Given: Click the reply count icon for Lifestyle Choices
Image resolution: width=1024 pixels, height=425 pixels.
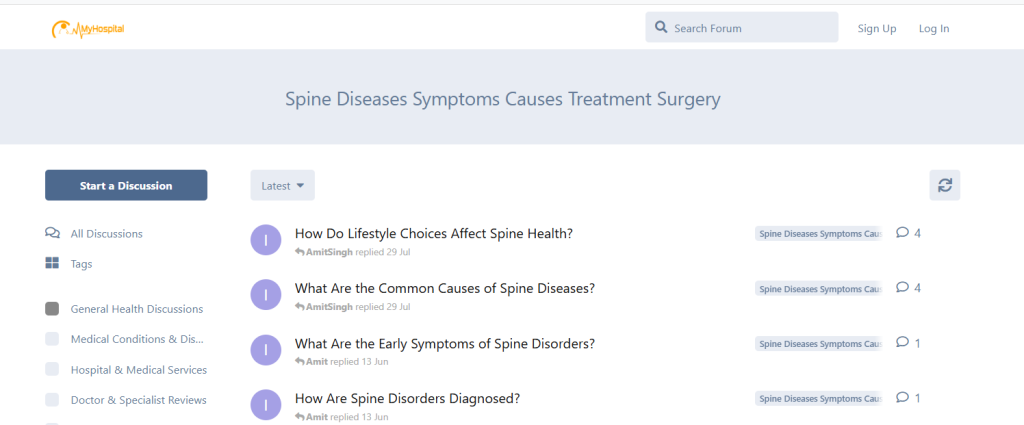Looking at the screenshot, I should click(x=902, y=233).
